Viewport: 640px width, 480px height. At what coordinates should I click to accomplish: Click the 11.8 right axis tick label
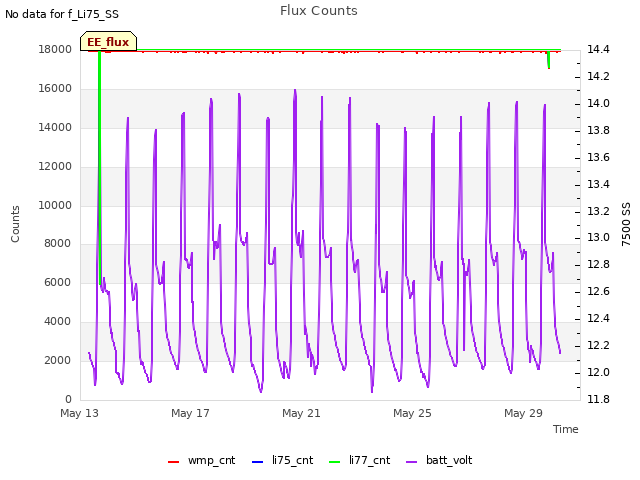pos(598,399)
